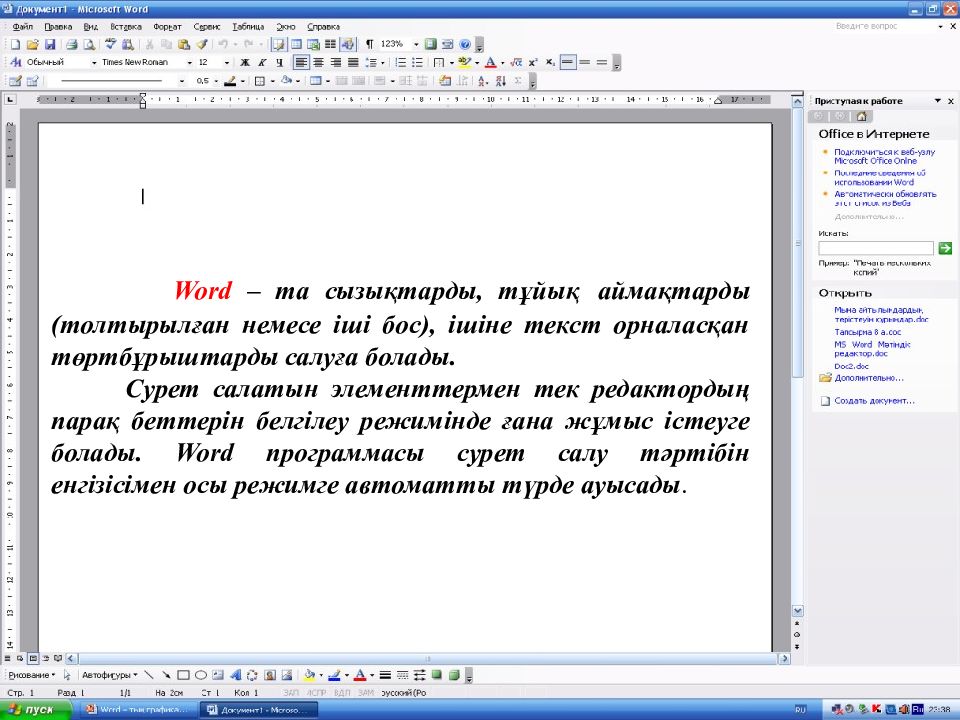Select the Oval drawing tool
Image resolution: width=960 pixels, height=720 pixels.
[x=200, y=675]
